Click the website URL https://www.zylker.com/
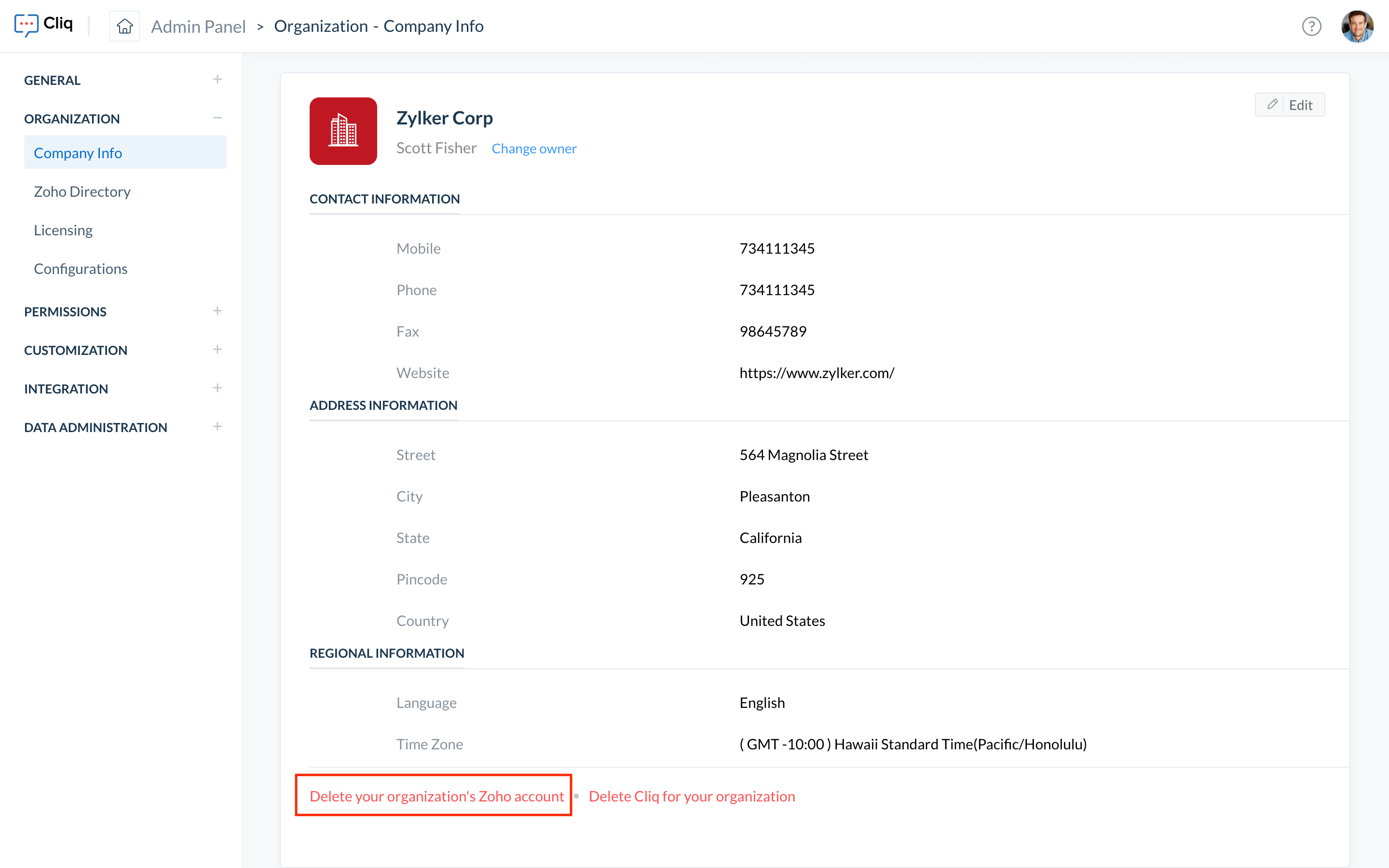 [x=817, y=373]
